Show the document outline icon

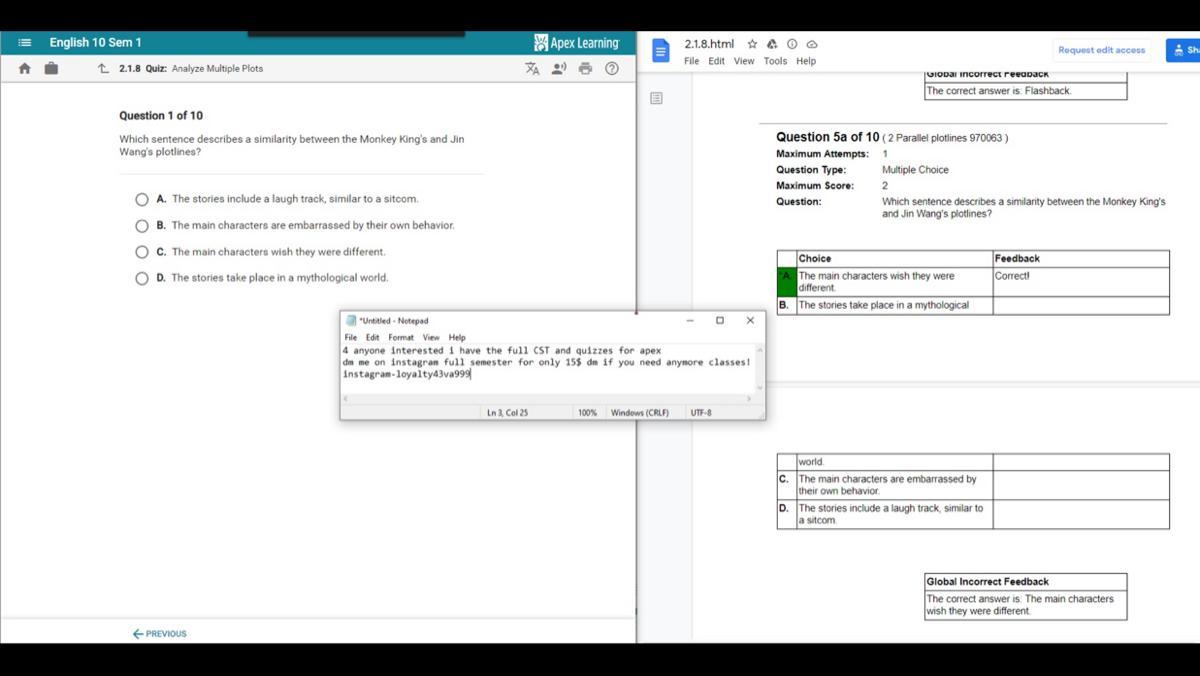[x=656, y=98]
